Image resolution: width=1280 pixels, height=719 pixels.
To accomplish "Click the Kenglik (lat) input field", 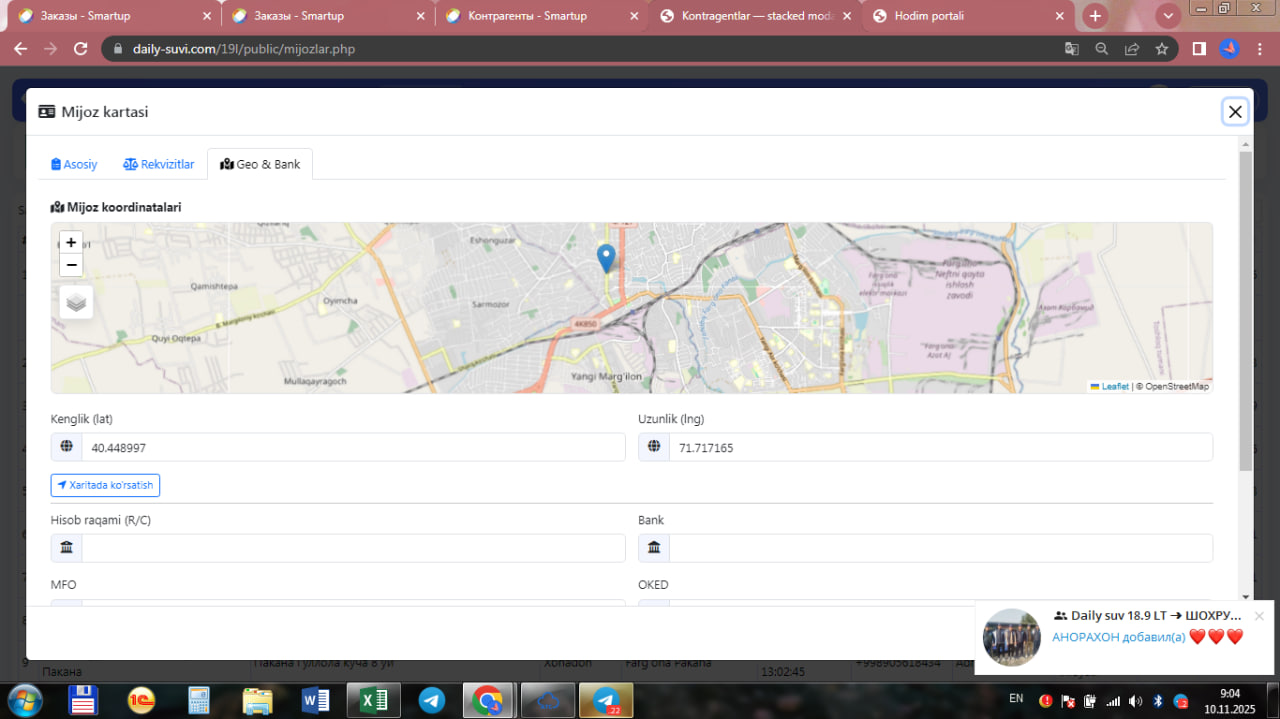I will (352, 448).
